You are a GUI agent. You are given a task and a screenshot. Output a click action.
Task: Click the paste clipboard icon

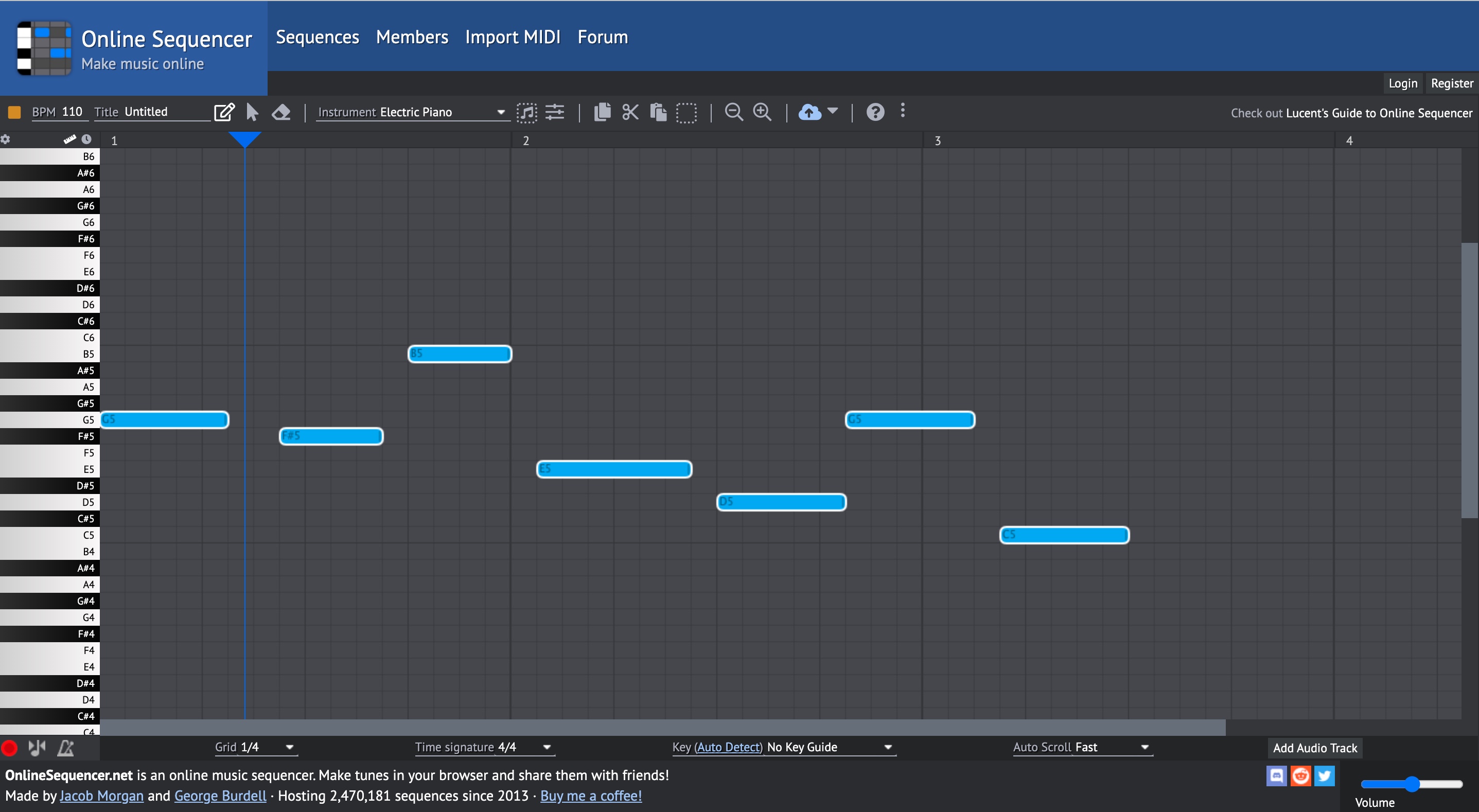click(x=658, y=112)
